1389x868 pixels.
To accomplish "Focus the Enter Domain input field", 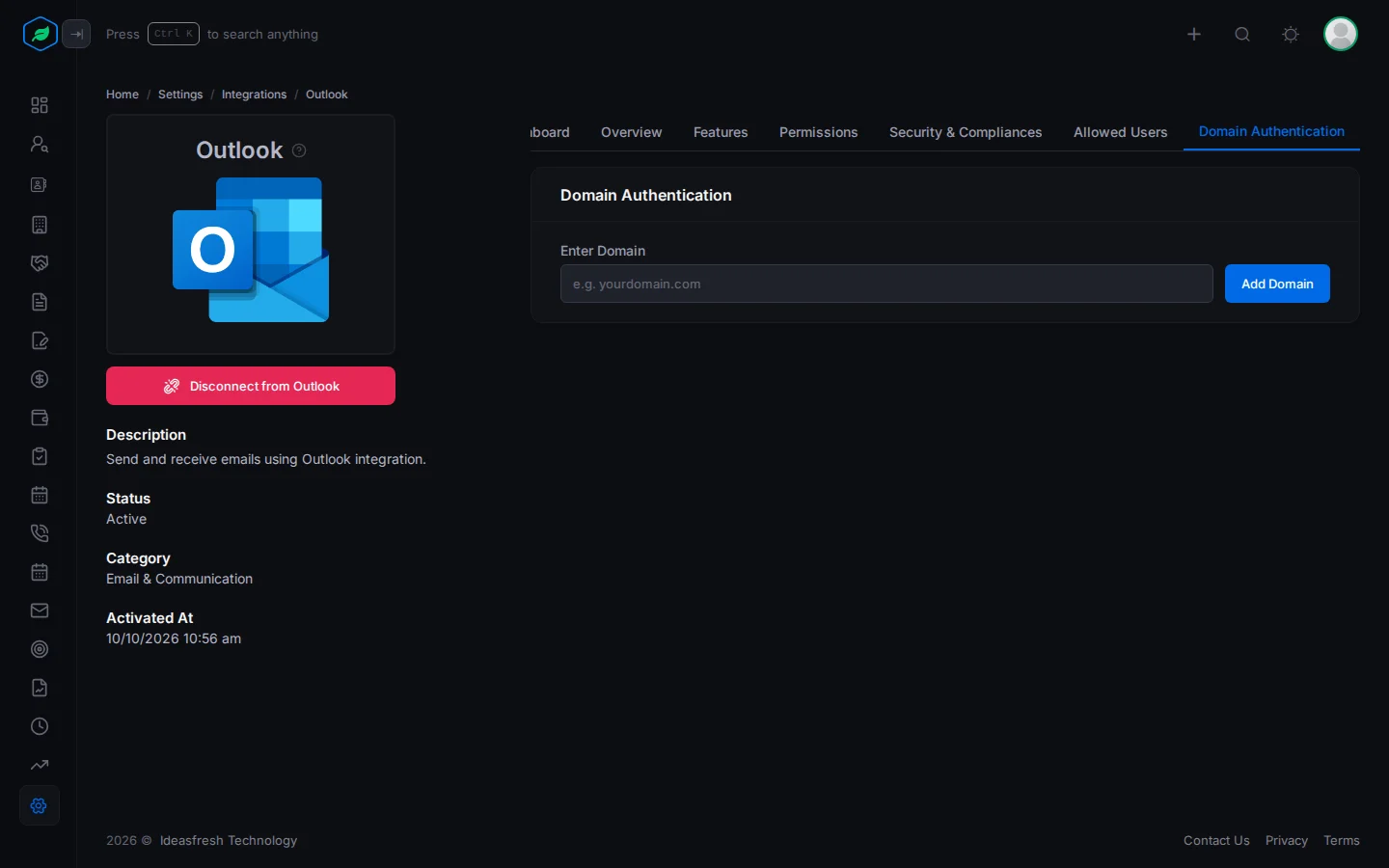I will pos(886,284).
